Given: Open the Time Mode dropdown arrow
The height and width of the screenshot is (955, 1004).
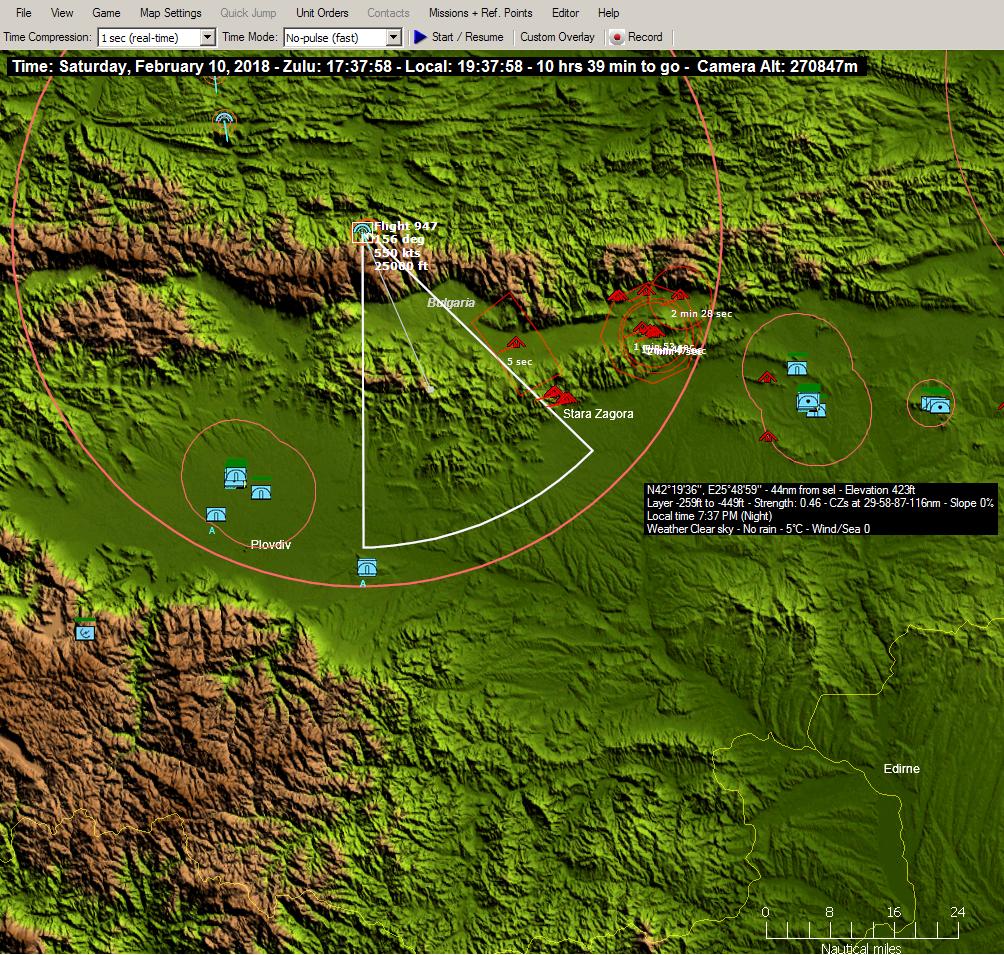Looking at the screenshot, I should 393,37.
